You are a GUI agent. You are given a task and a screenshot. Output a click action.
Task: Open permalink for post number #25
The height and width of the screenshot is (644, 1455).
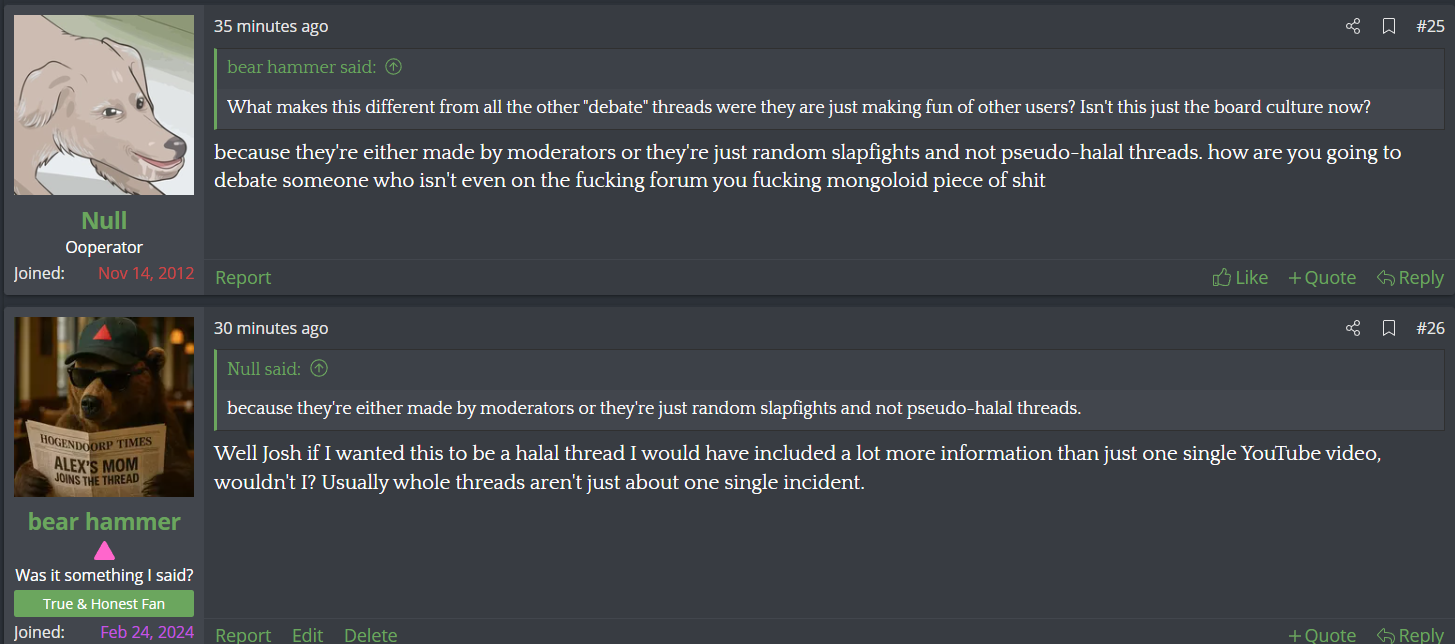(x=1430, y=27)
